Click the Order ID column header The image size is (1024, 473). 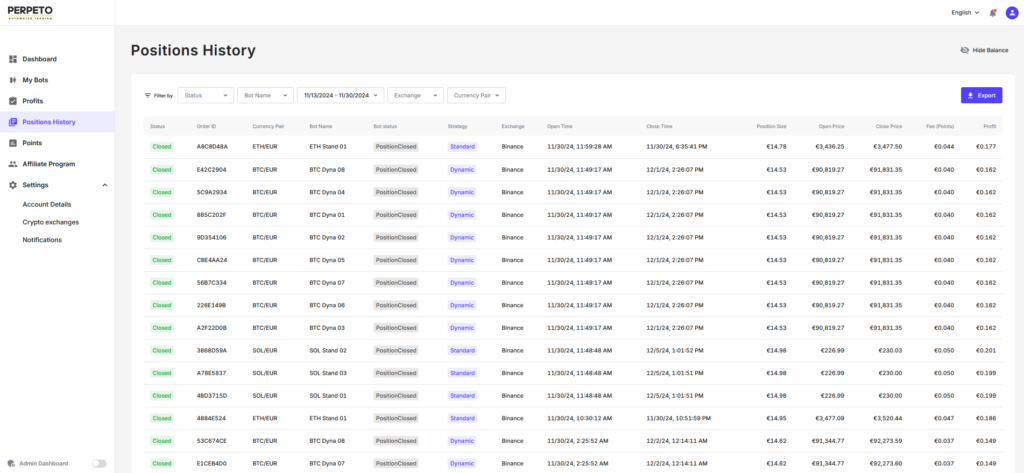tap(206, 126)
